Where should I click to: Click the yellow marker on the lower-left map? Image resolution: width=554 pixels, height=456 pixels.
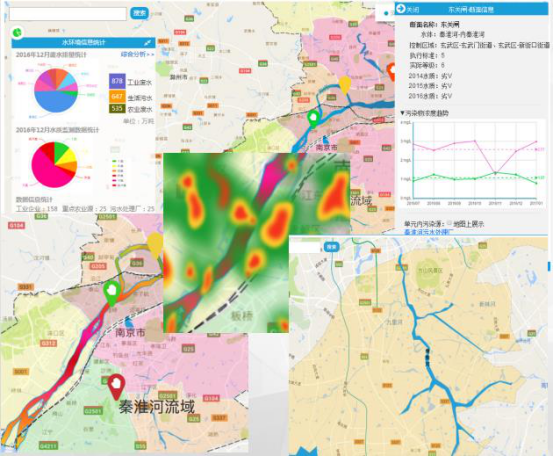tap(155, 244)
